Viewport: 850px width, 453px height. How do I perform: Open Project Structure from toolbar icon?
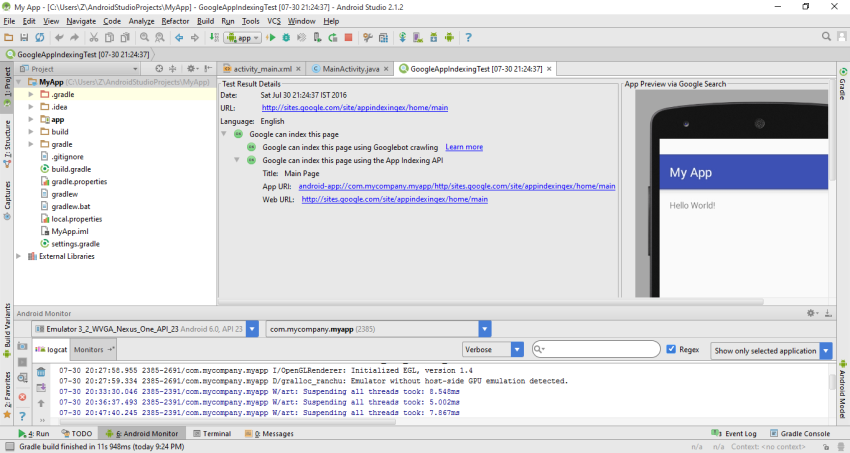(383, 37)
